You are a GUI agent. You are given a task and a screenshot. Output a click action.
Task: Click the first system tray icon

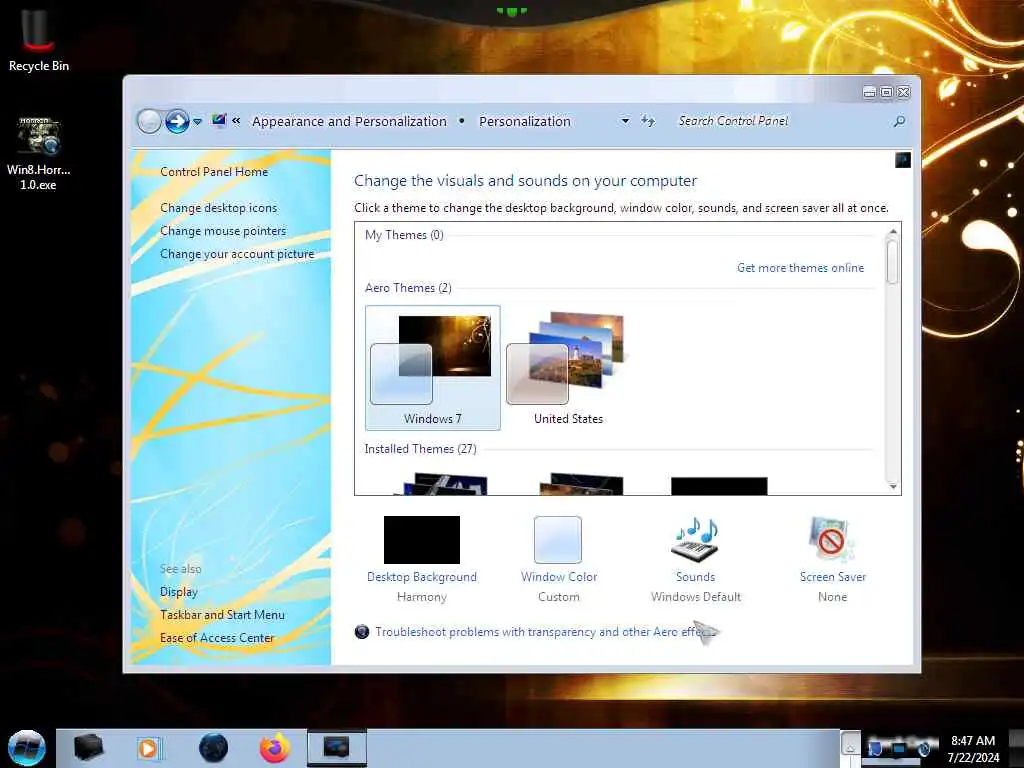[875, 748]
